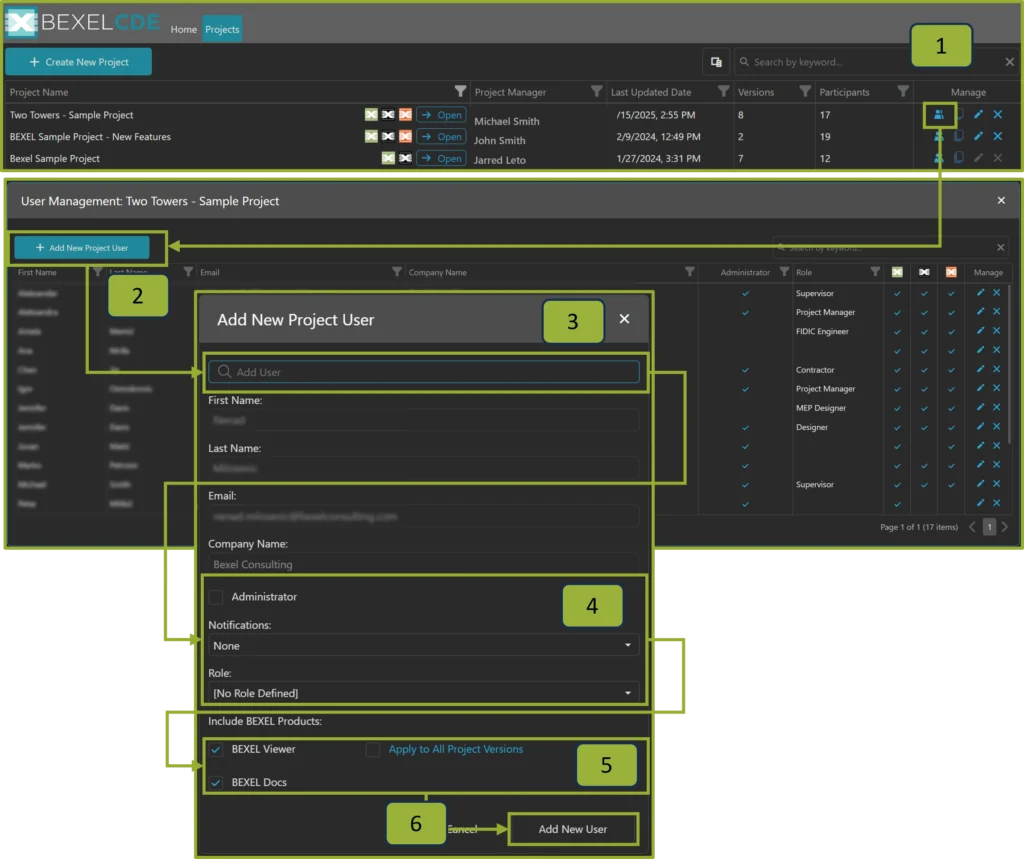Toggle Administrator check for the Contractor user
1024x859 pixels.
(745, 370)
